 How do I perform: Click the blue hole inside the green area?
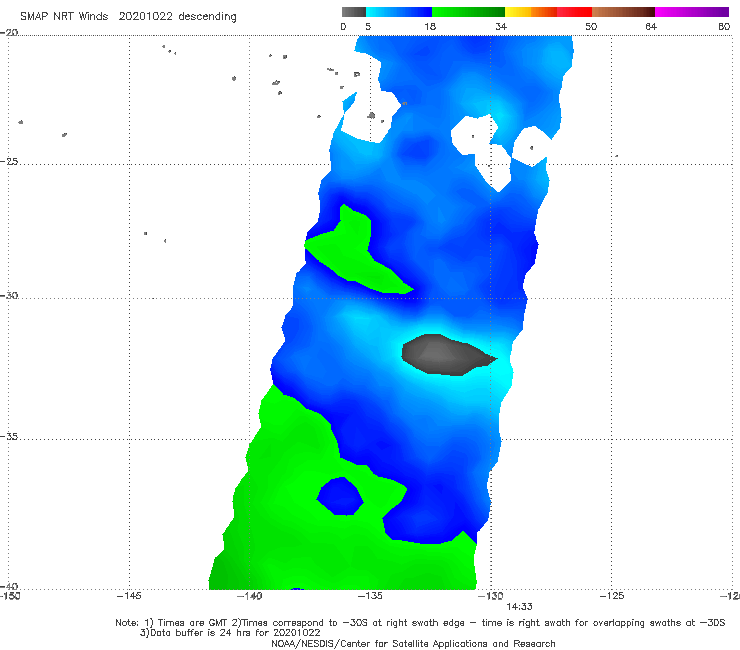340,496
